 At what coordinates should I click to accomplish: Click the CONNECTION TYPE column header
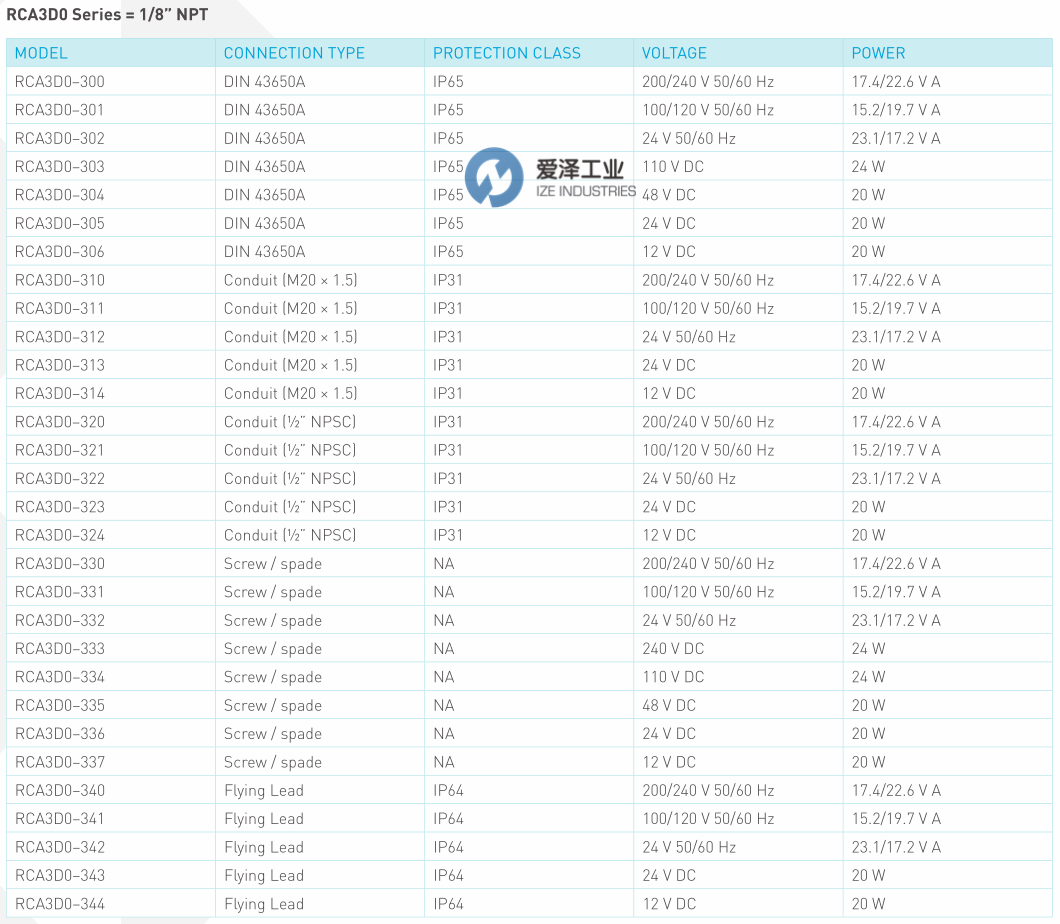[294, 53]
